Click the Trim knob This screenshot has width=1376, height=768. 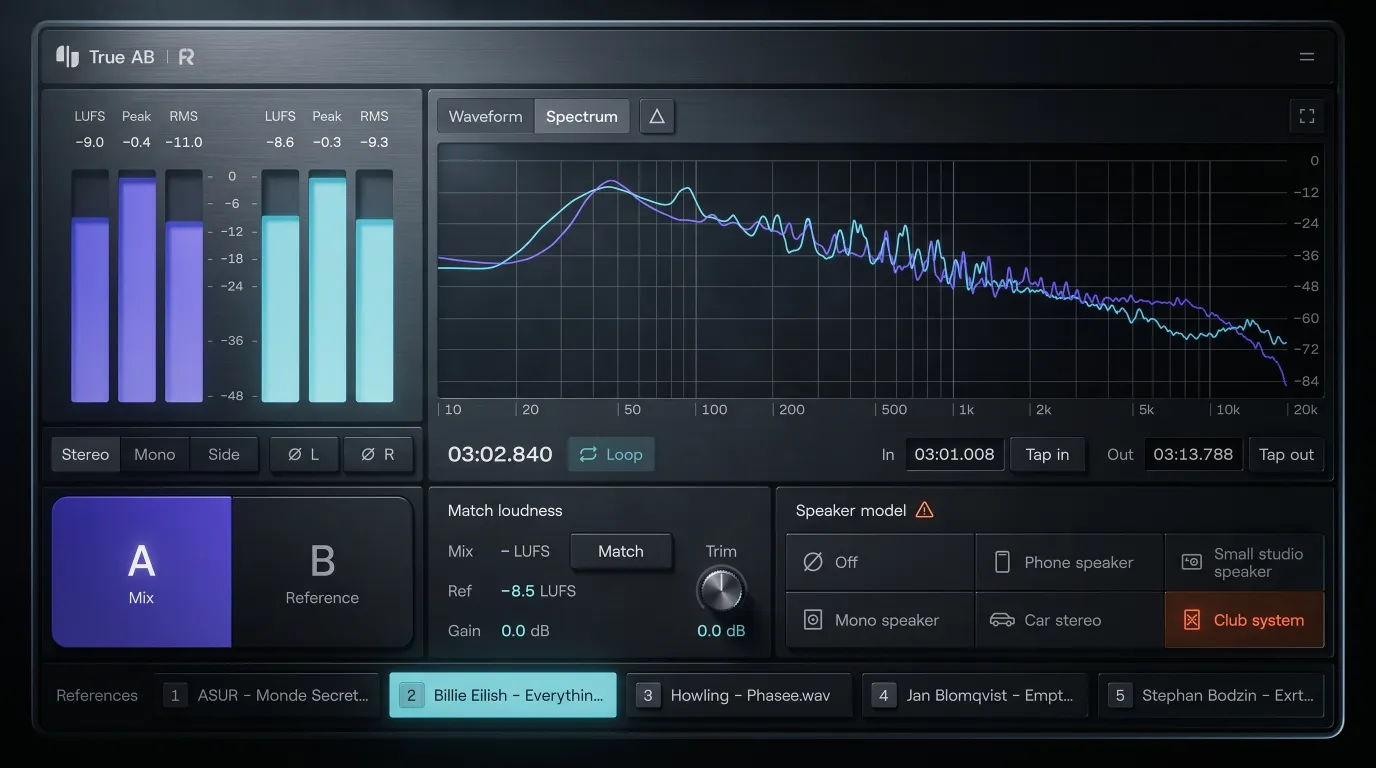pos(721,591)
